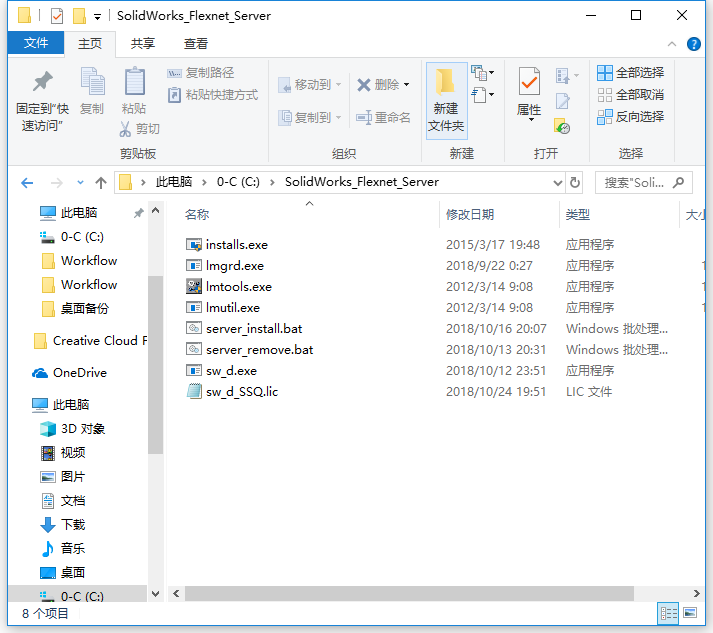The image size is (713, 633).
Task: Click the Back navigation arrow
Action: point(27,183)
